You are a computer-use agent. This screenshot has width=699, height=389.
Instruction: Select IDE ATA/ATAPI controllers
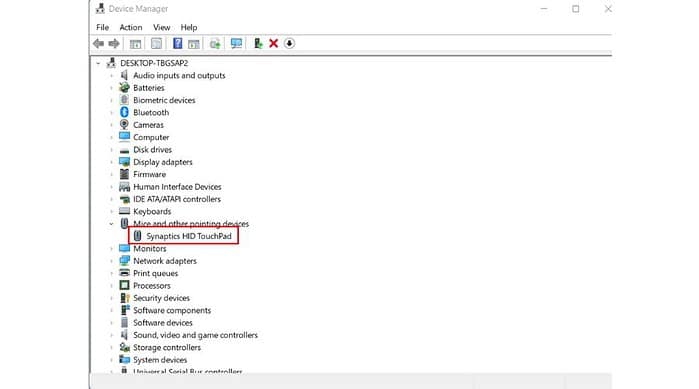coord(177,199)
